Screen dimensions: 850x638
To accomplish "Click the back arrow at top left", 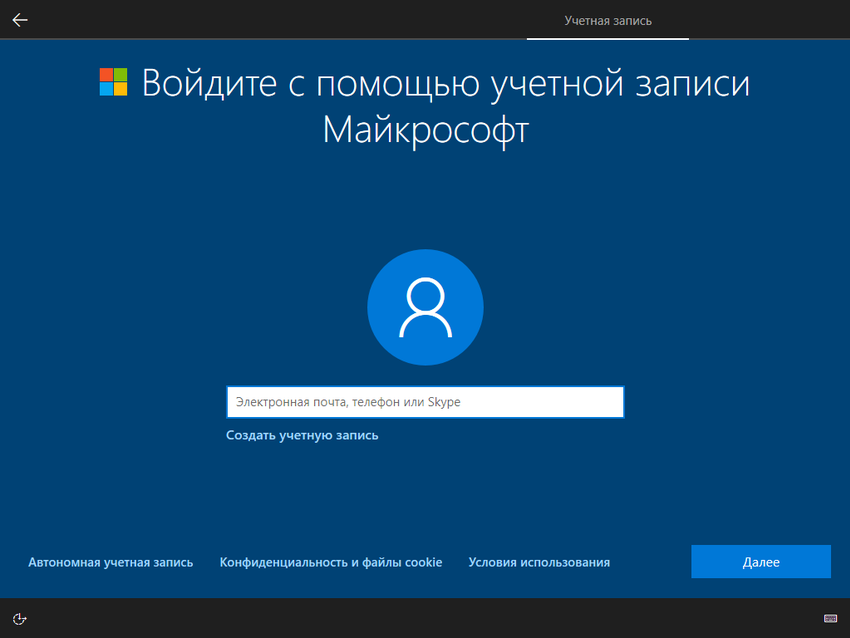I will (19, 19).
